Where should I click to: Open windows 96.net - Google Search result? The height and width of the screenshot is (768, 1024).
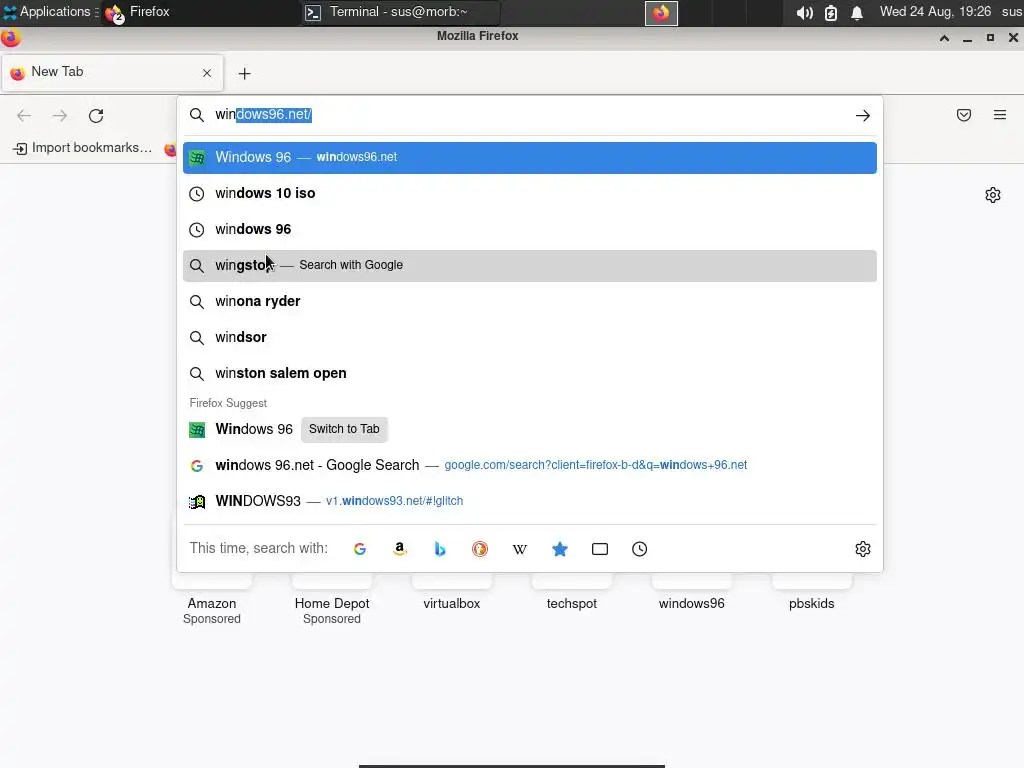pos(530,465)
